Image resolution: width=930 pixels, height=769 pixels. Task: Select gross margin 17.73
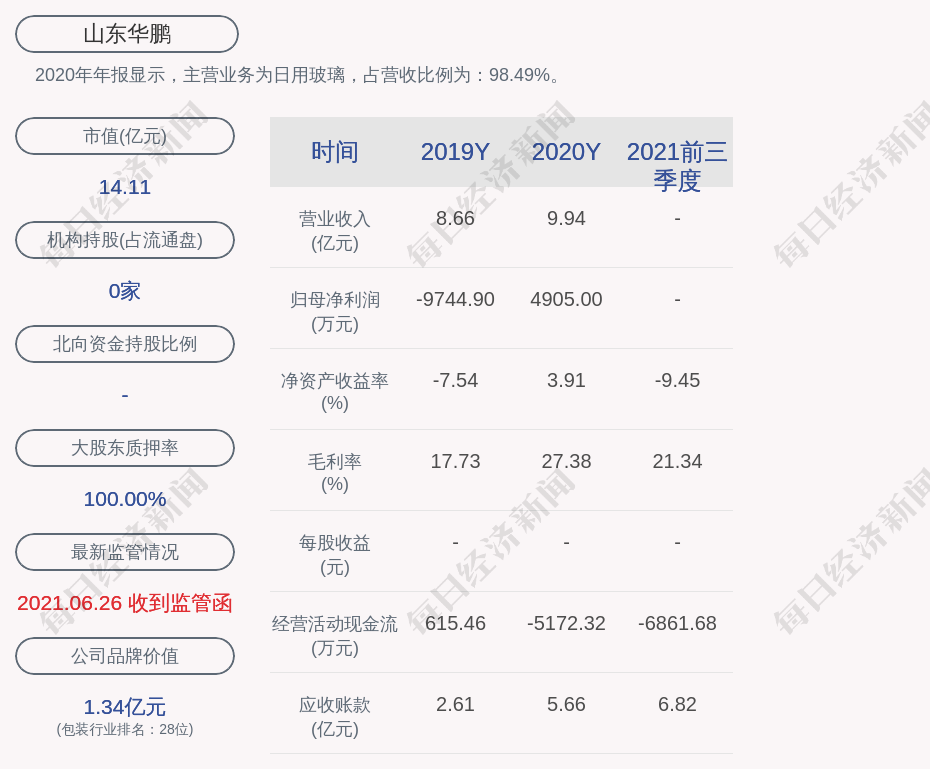(x=455, y=461)
